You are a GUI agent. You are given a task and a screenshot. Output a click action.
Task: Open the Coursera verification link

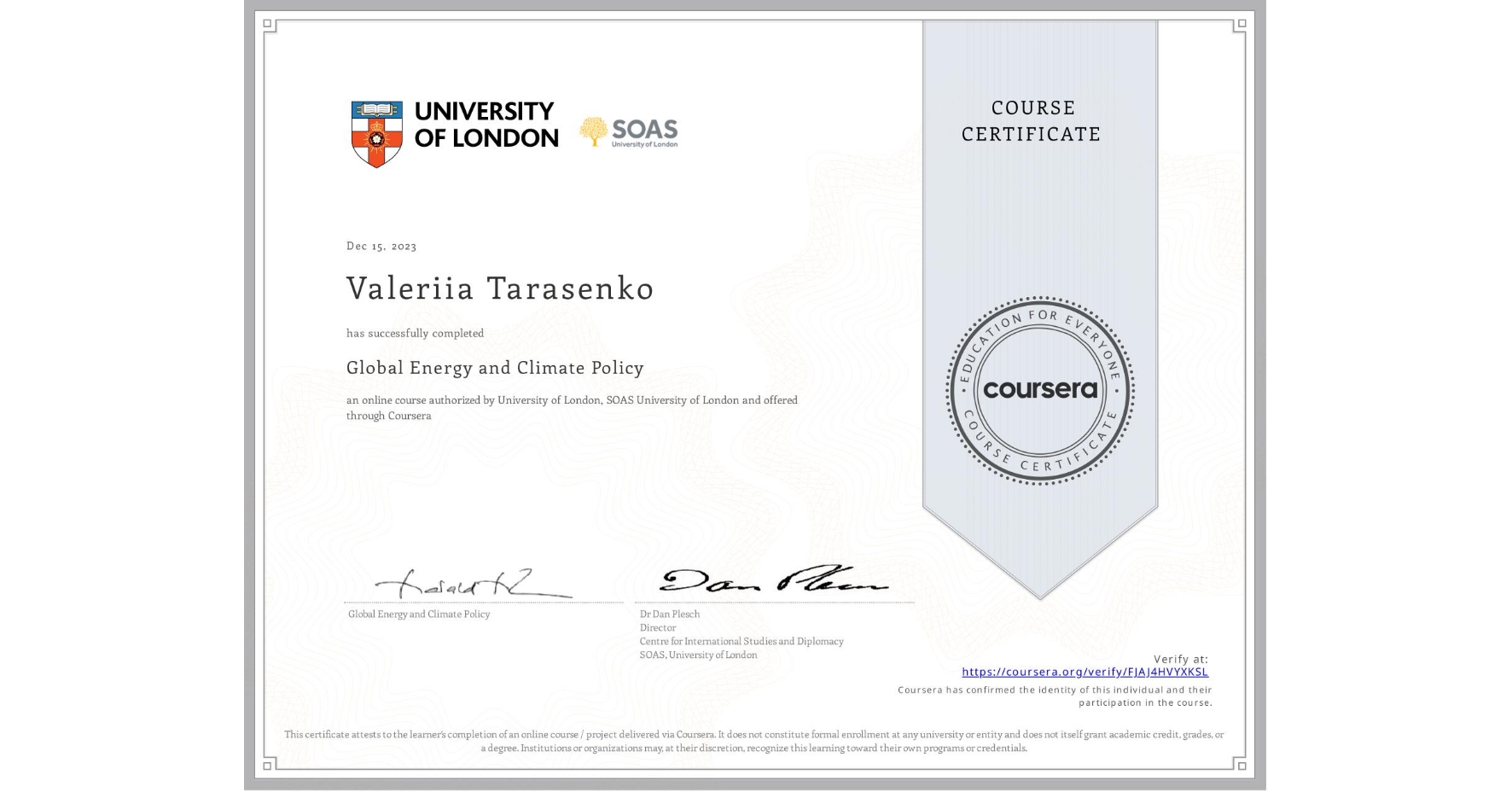1085,673
